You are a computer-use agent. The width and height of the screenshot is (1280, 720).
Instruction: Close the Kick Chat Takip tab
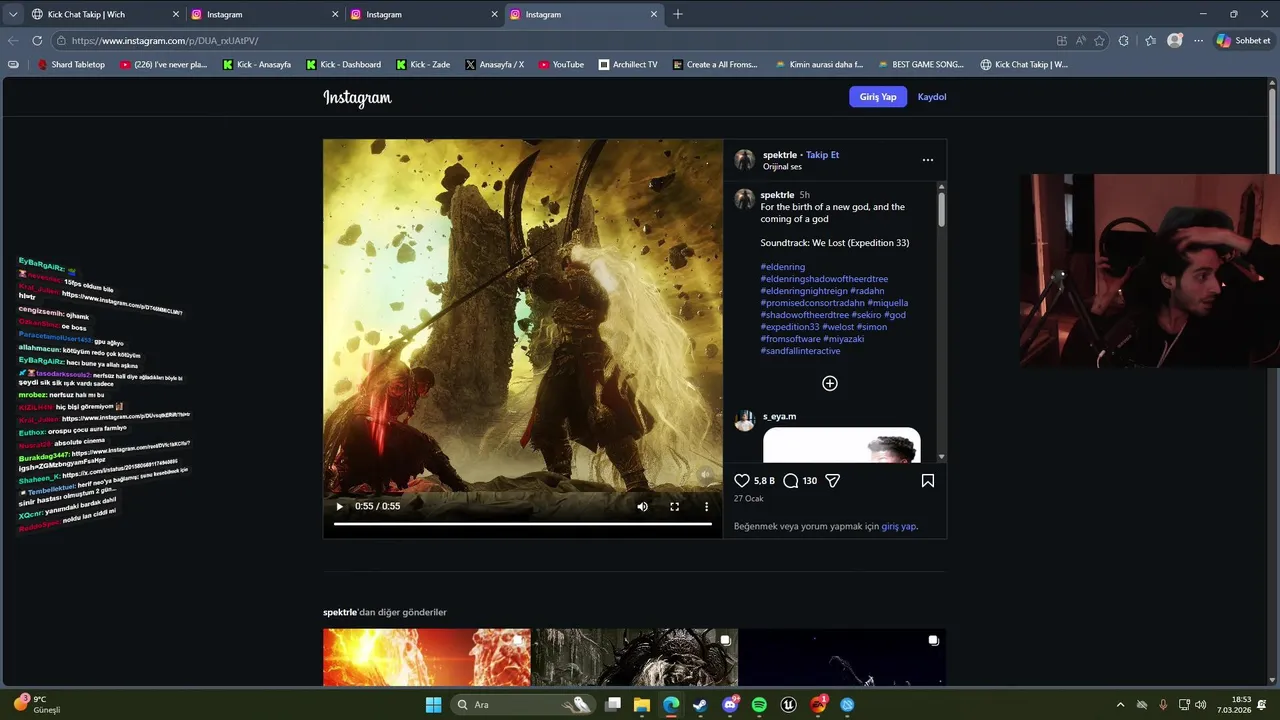[x=176, y=14]
